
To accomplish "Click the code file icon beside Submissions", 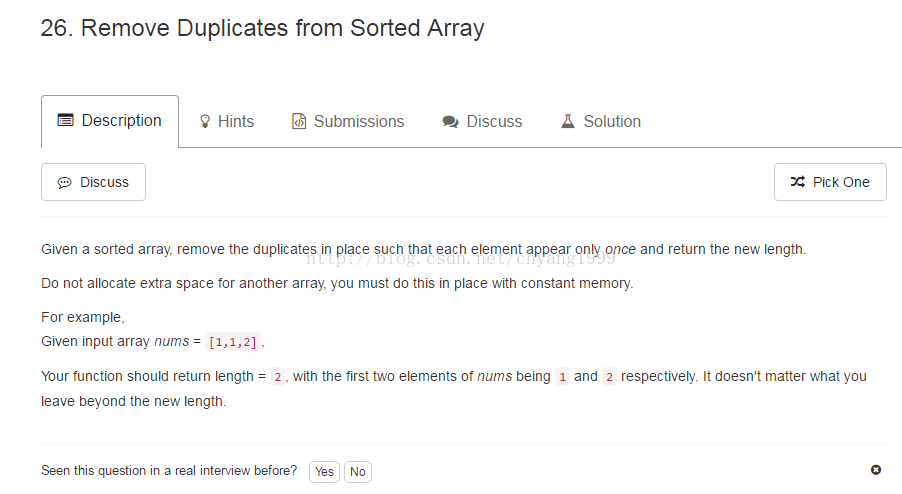I will click(x=299, y=122).
